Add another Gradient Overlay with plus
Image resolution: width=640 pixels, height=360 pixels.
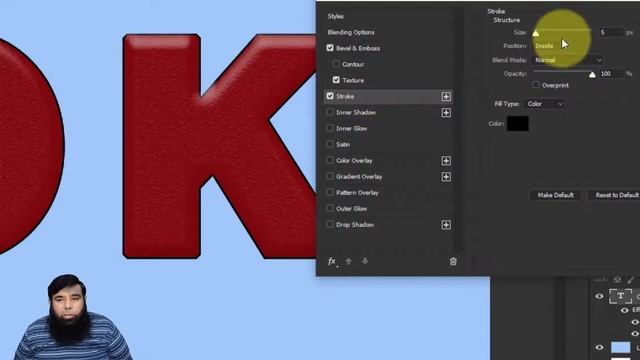point(446,177)
